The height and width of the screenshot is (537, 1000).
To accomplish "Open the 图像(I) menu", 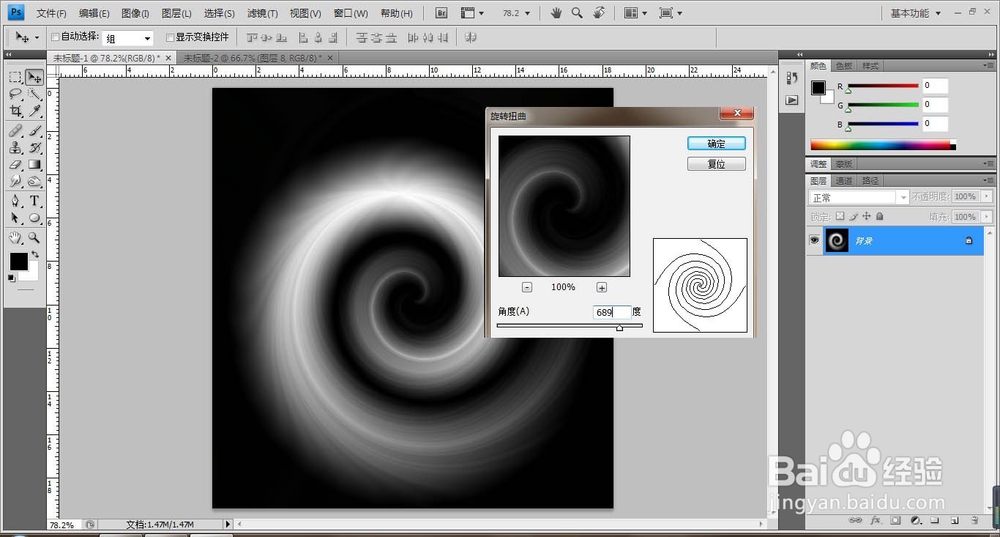I will tap(135, 13).
